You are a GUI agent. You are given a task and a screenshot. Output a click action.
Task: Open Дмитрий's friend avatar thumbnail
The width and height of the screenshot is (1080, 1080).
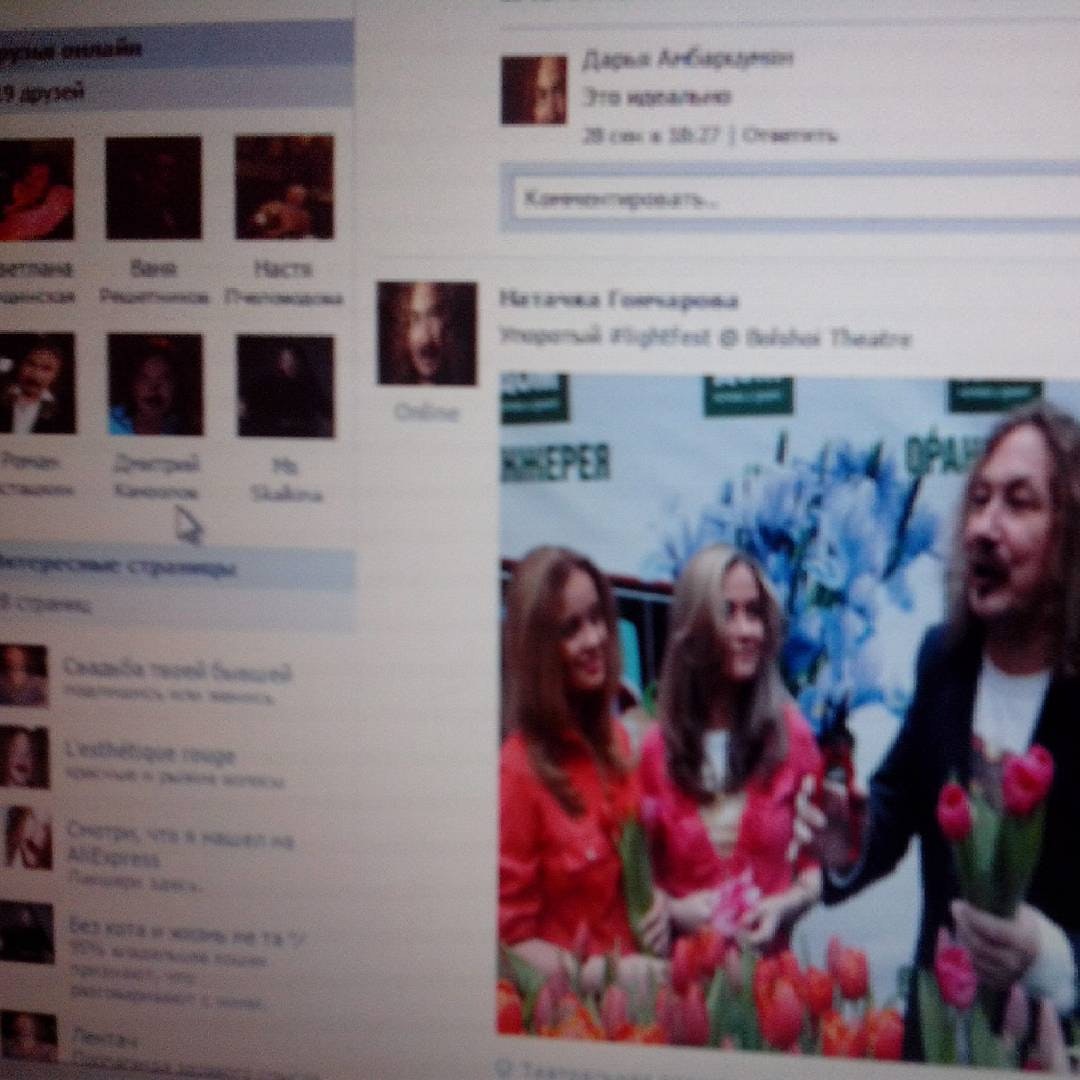coord(155,384)
